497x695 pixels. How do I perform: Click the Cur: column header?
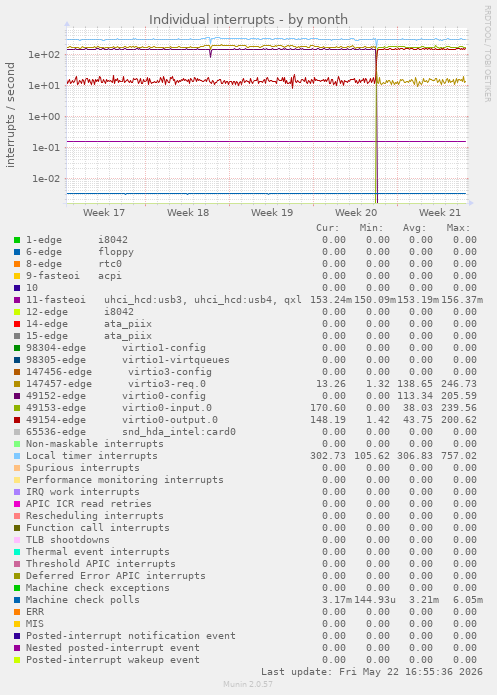point(328,228)
